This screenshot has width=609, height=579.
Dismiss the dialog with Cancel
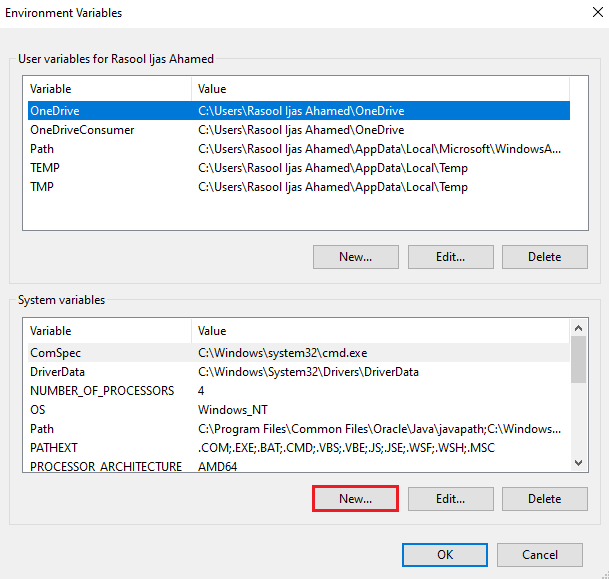540,555
